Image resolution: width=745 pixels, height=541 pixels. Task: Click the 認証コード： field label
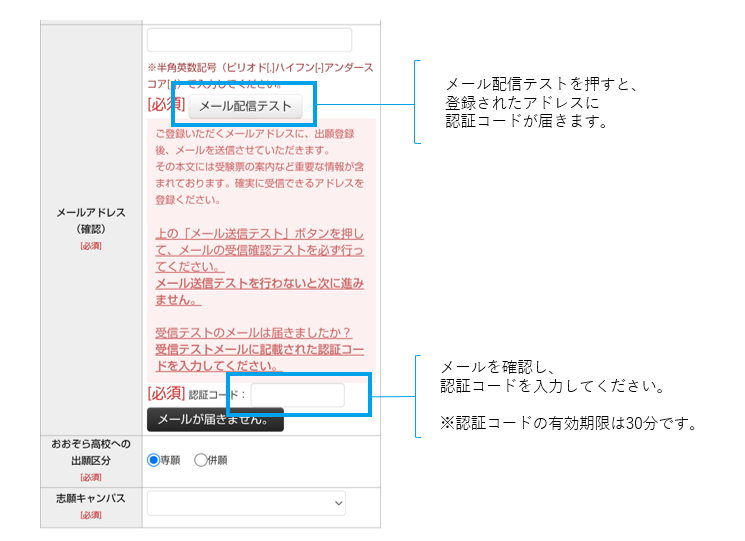(x=216, y=394)
